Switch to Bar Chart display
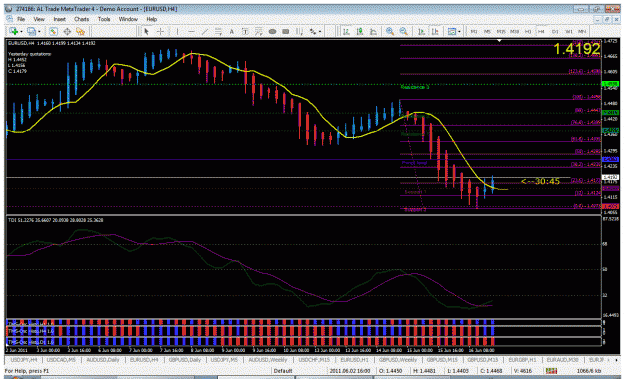 [346, 31]
